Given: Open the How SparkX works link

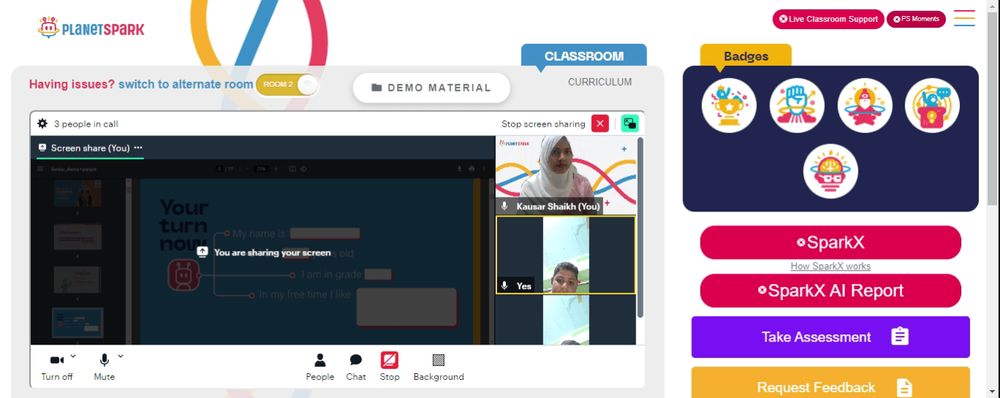Looking at the screenshot, I should (x=830, y=267).
